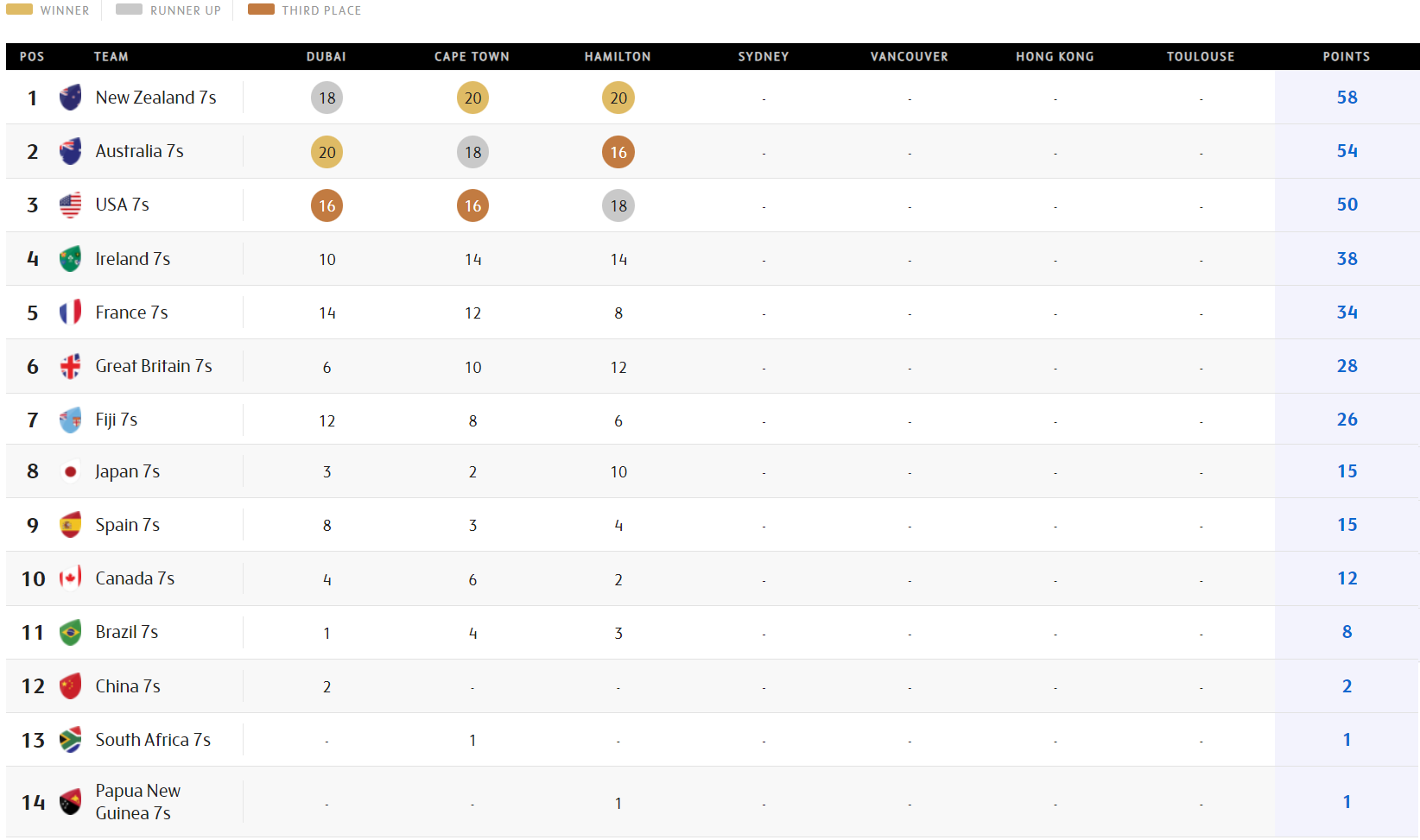Image resolution: width=1420 pixels, height=840 pixels.
Task: Open the China 7s team link
Action: click(128, 686)
